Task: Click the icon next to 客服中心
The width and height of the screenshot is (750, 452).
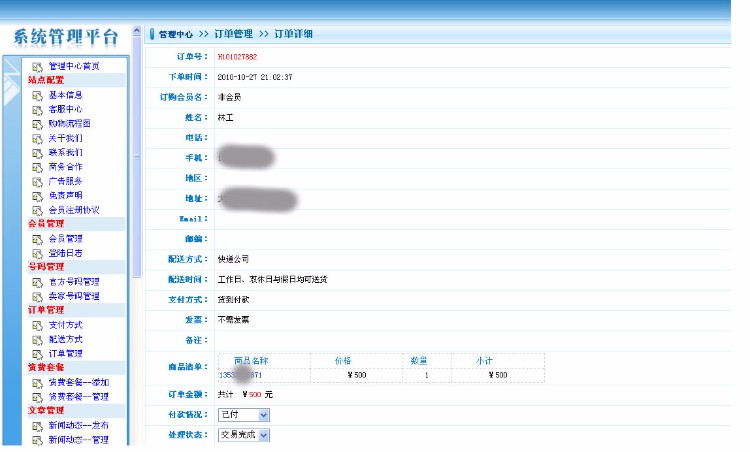Action: click(37, 110)
